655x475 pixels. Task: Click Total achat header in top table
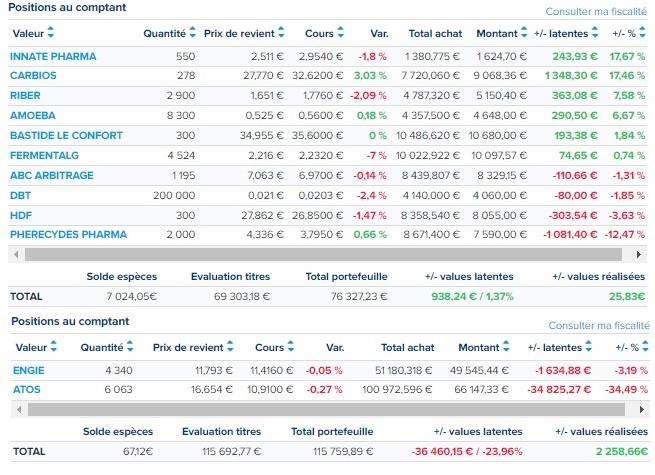tap(435, 33)
